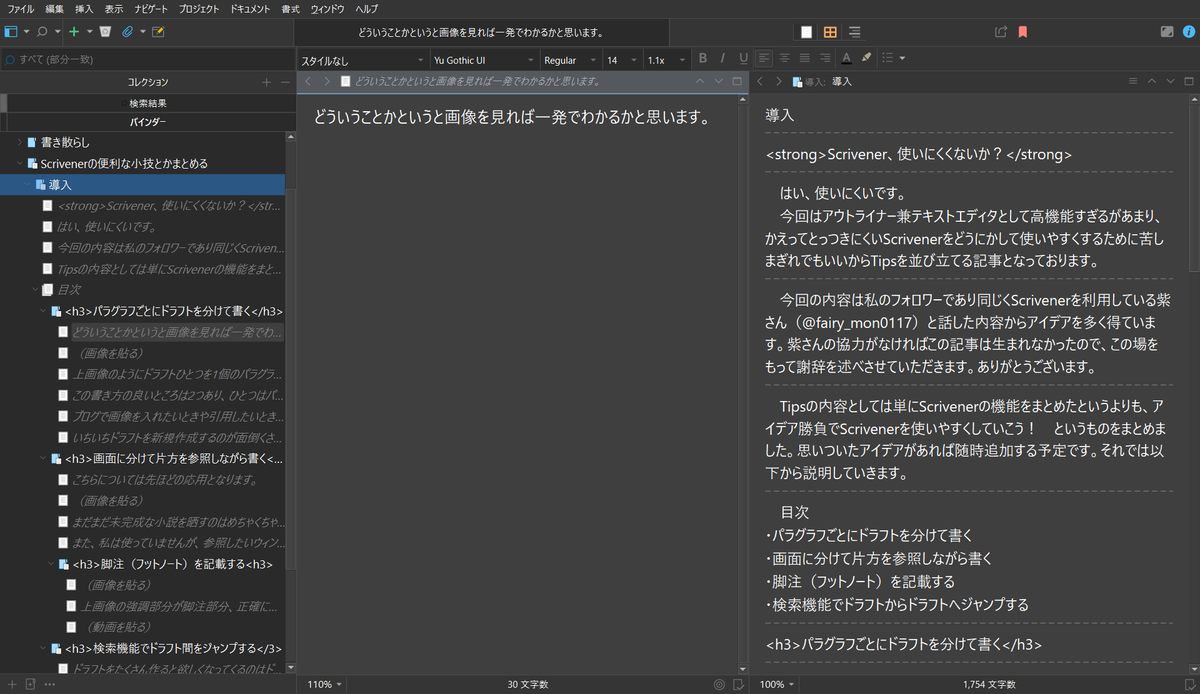Viewport: 1200px width, 694px height.
Task: Open the search magnifier tool
Action: coord(42,32)
